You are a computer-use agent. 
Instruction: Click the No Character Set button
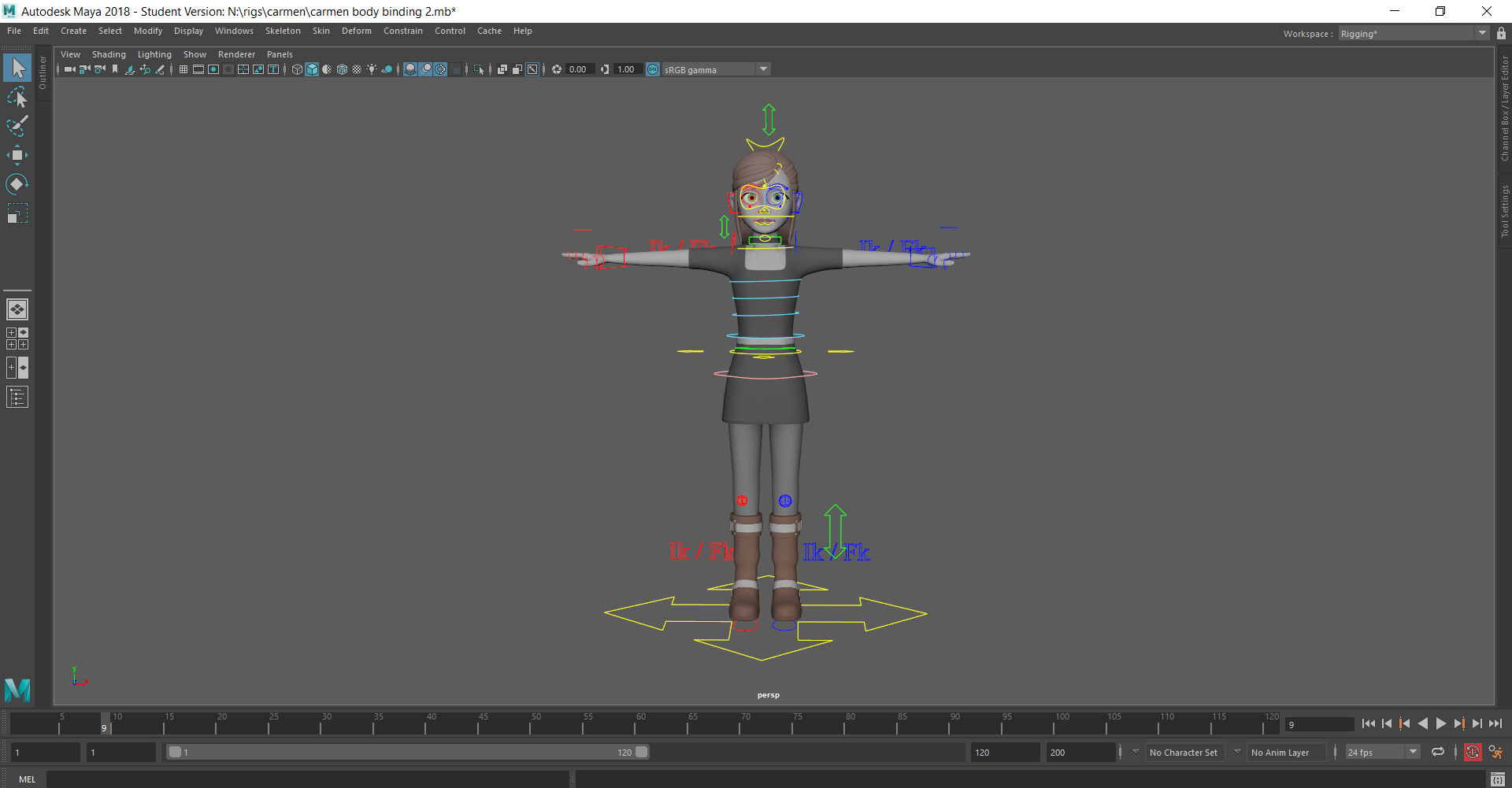click(x=1184, y=753)
